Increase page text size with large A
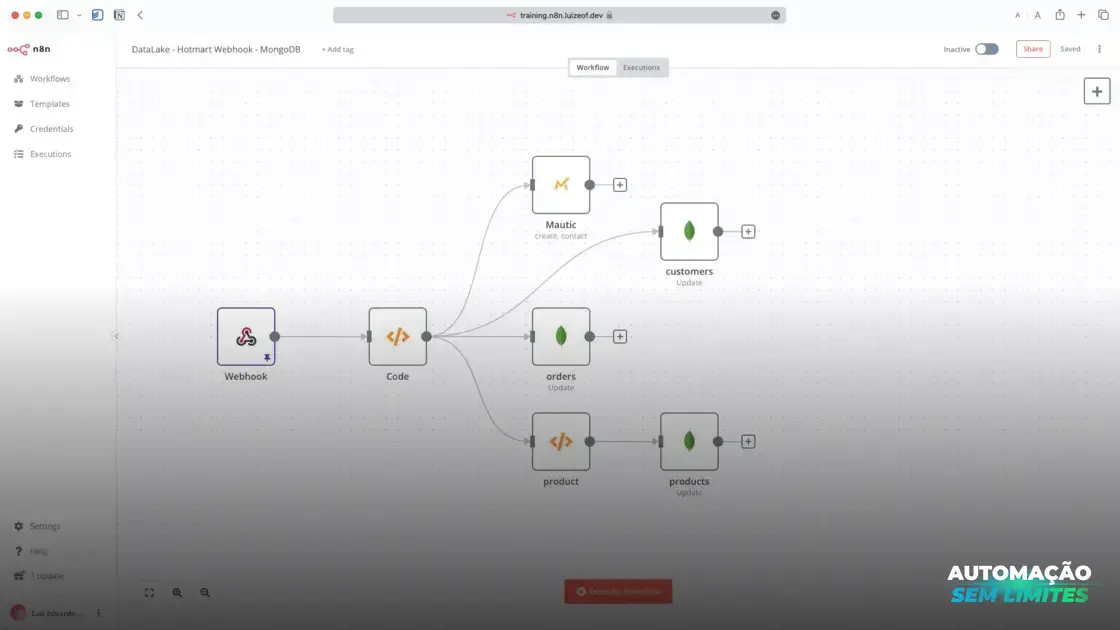 [x=1038, y=15]
